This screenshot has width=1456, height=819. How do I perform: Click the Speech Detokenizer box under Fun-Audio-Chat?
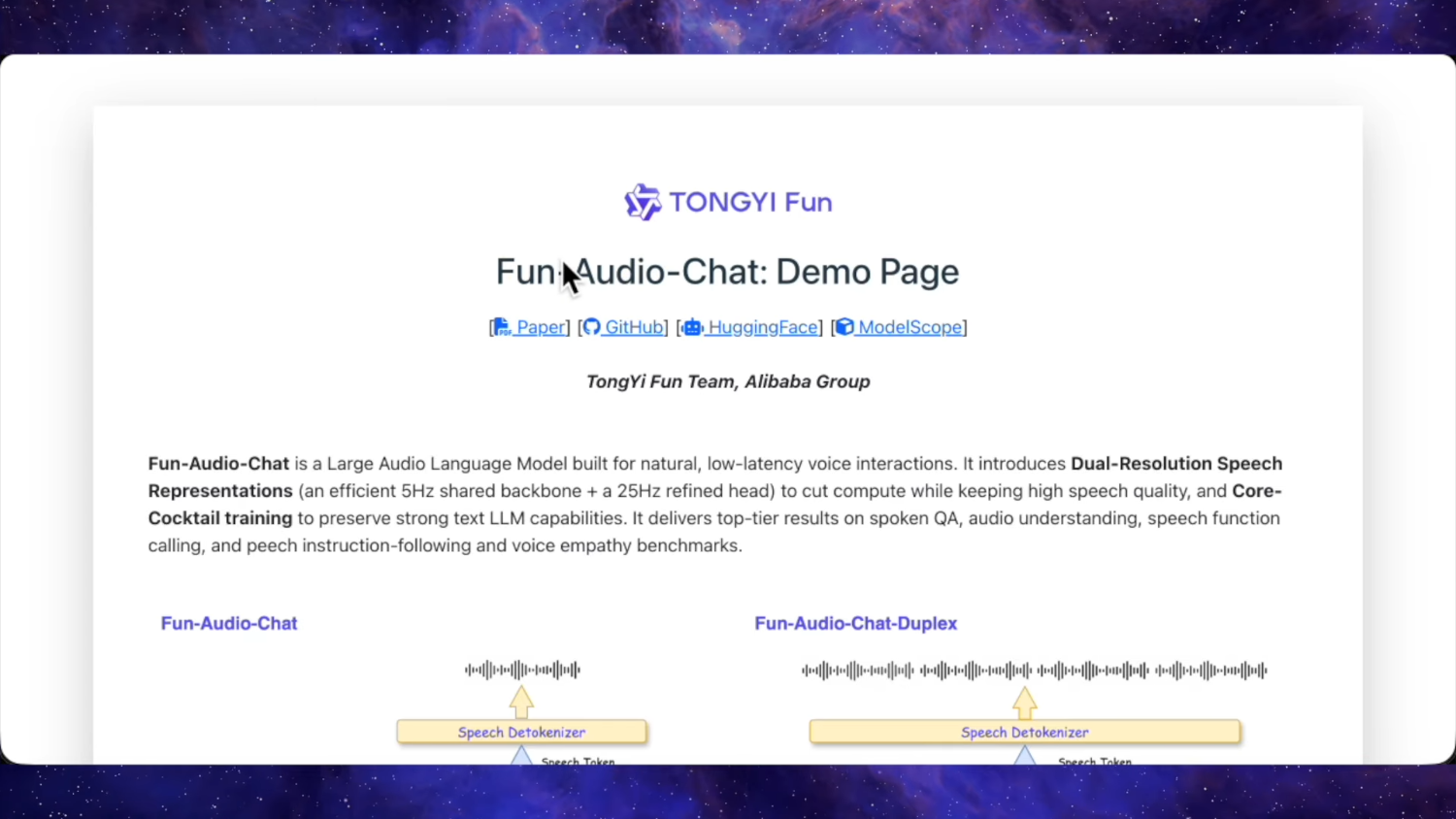[x=522, y=732]
